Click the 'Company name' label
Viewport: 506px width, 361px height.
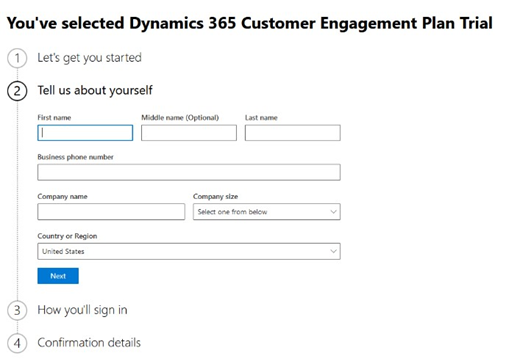62,197
